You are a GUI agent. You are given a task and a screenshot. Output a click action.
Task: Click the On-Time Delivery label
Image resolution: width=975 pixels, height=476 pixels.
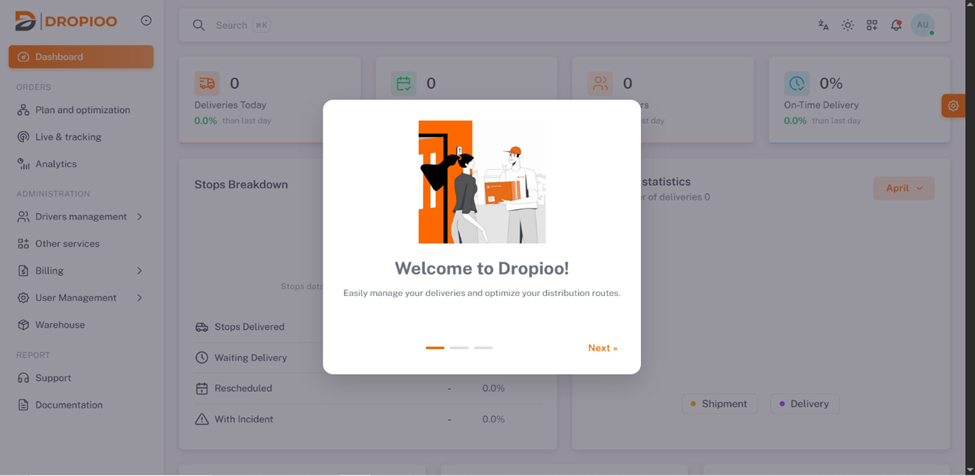[x=821, y=105]
